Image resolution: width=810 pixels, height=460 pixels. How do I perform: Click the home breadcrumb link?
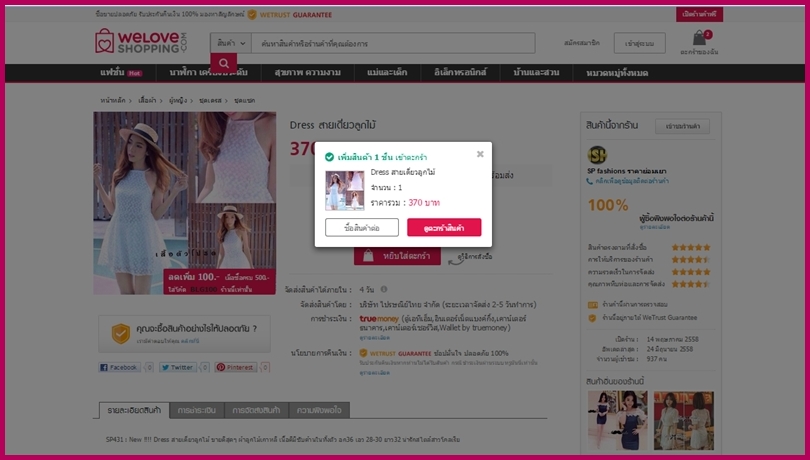coord(113,100)
